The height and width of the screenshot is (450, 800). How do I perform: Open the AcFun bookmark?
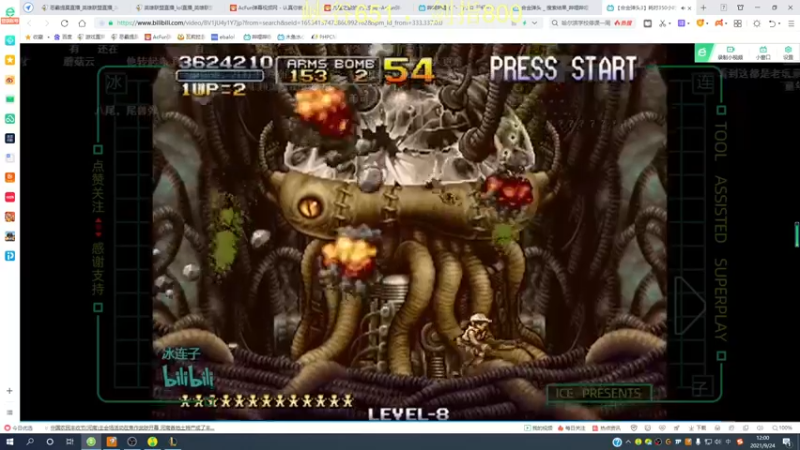(x=158, y=37)
